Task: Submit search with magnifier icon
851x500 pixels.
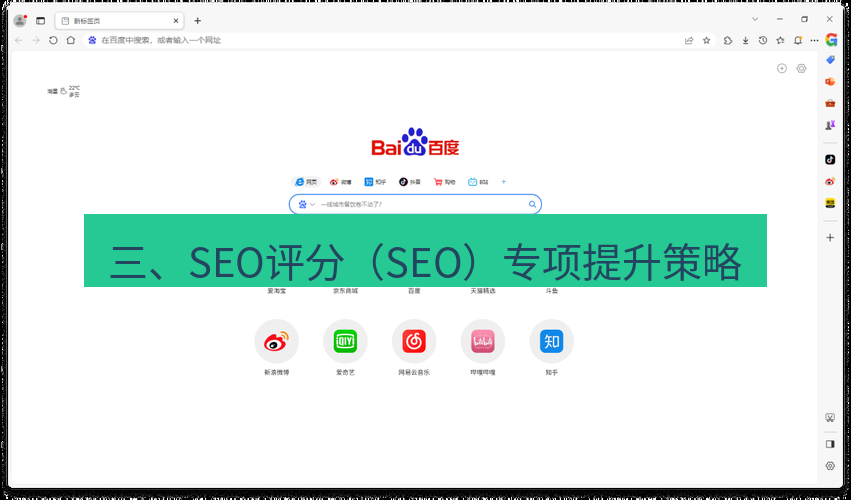Action: coord(532,204)
